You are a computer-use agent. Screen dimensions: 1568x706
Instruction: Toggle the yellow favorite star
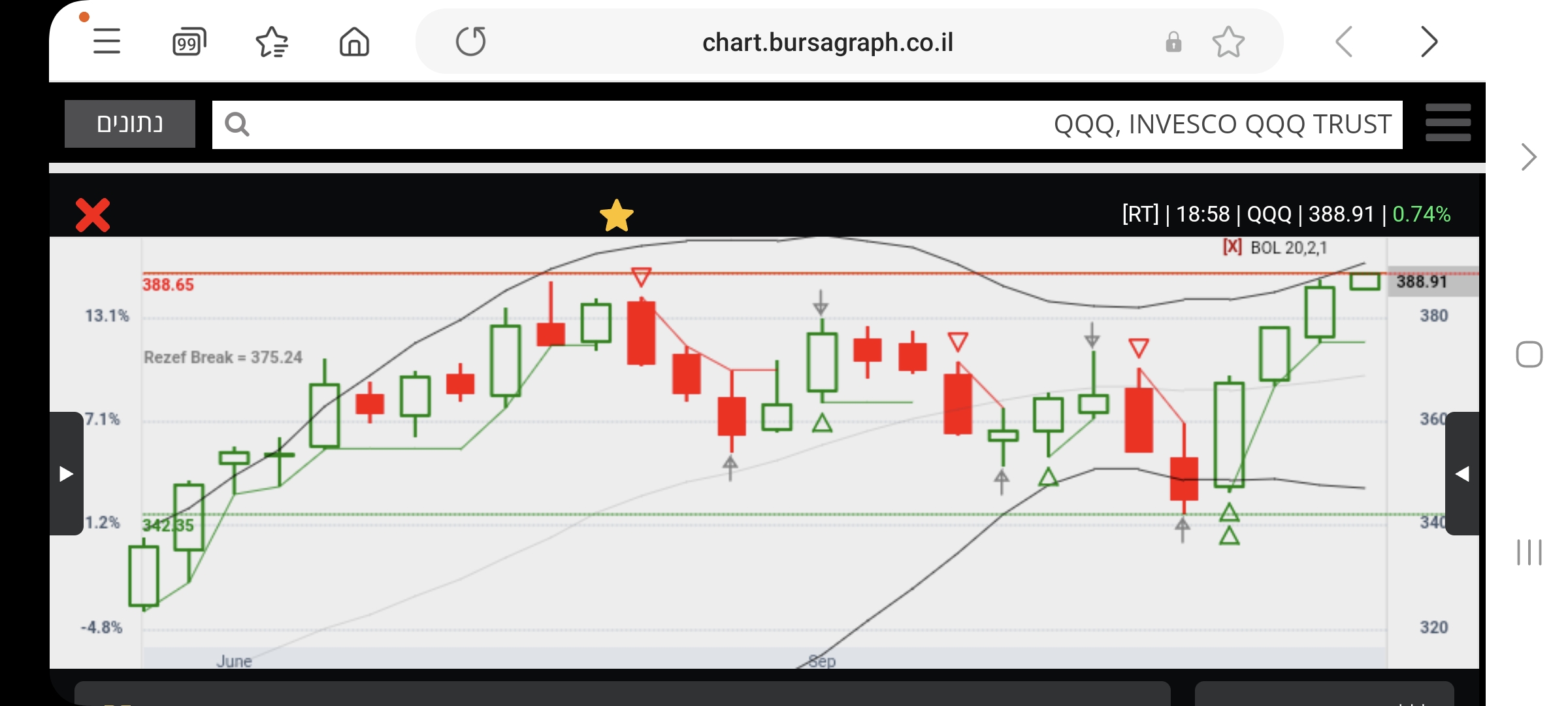pyautogui.click(x=616, y=216)
